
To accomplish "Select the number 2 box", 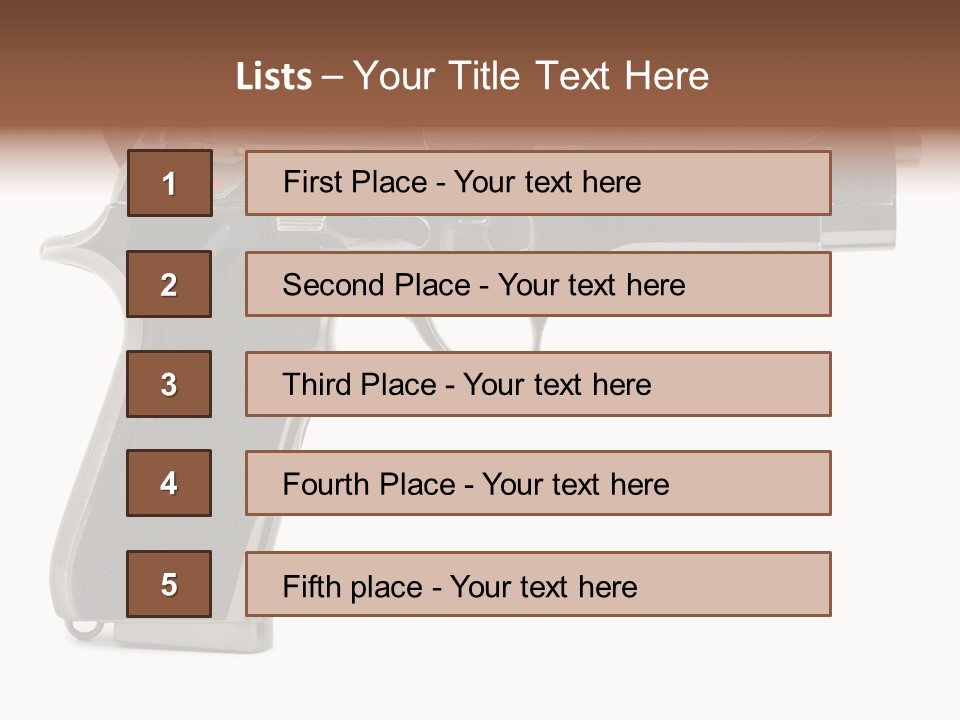I will (x=169, y=284).
